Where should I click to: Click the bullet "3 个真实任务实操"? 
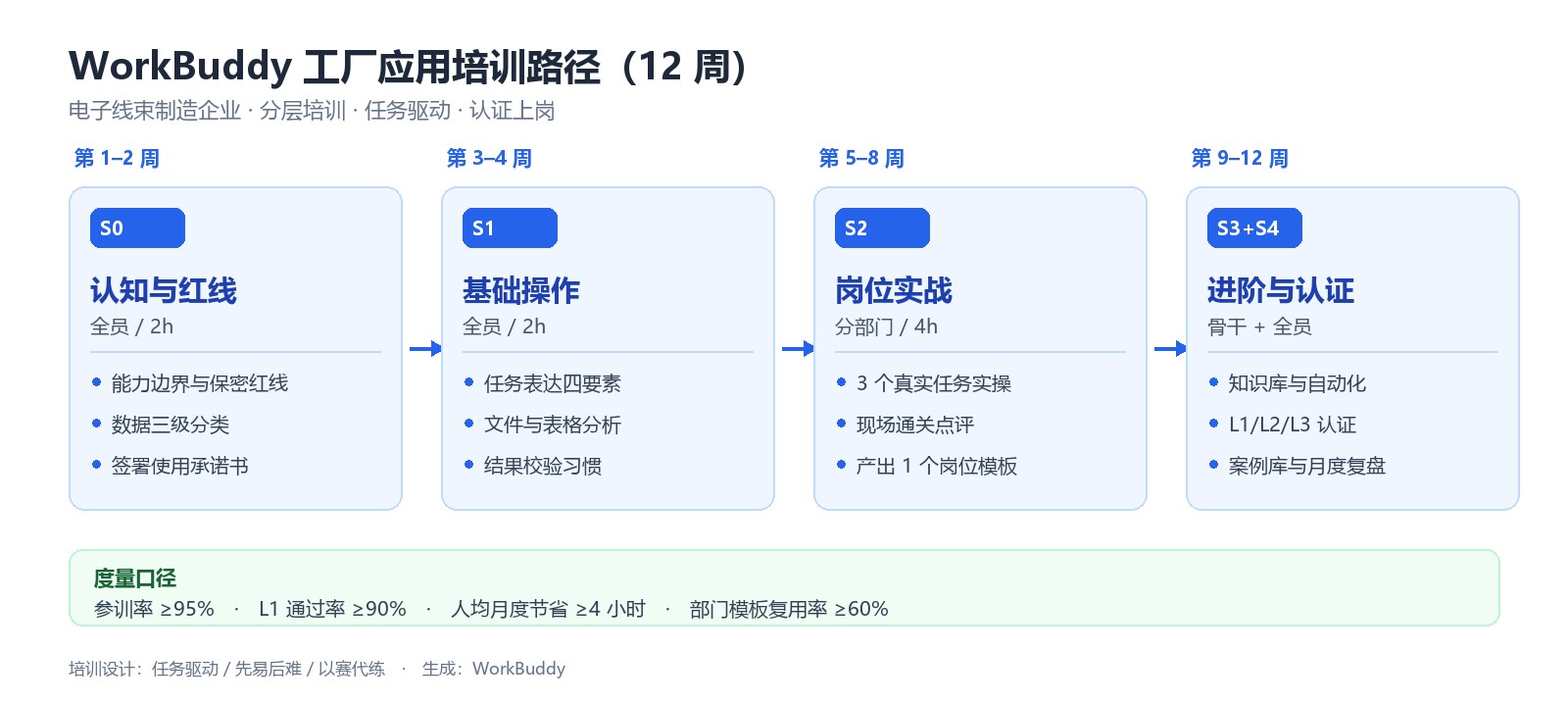tap(934, 383)
